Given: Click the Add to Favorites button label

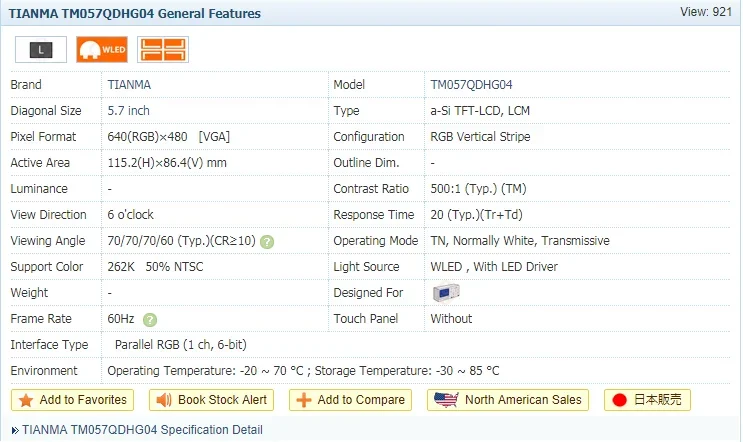Looking at the screenshot, I should pos(83,400).
